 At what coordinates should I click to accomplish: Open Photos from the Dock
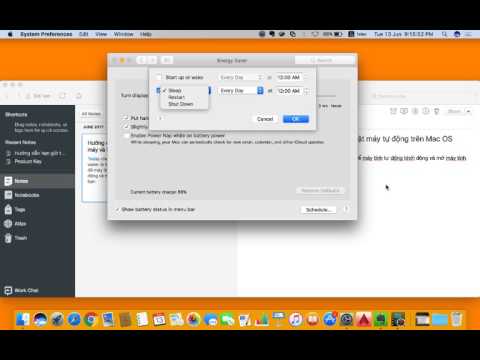[193, 320]
